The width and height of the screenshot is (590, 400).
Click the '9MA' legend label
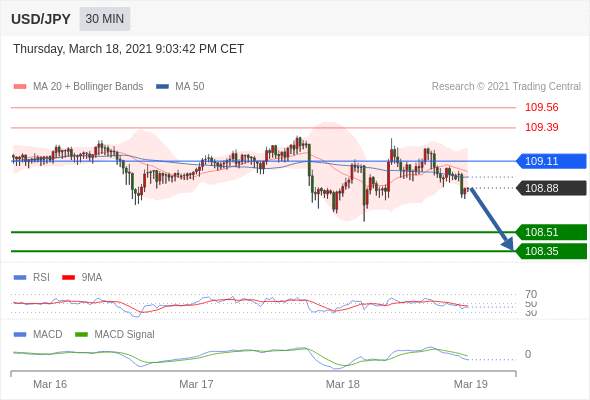[x=92, y=277]
